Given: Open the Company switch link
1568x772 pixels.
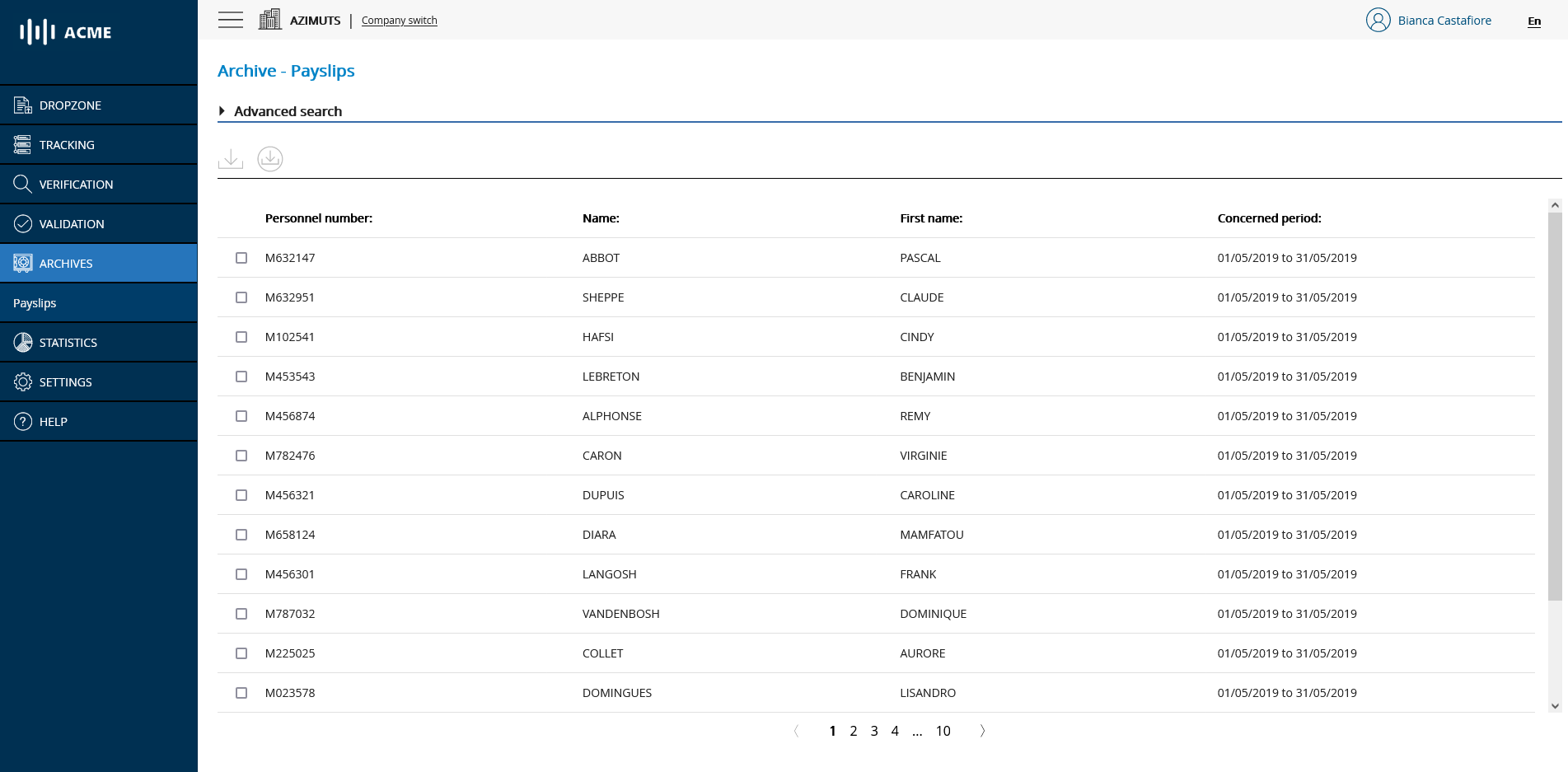Looking at the screenshot, I should [399, 20].
